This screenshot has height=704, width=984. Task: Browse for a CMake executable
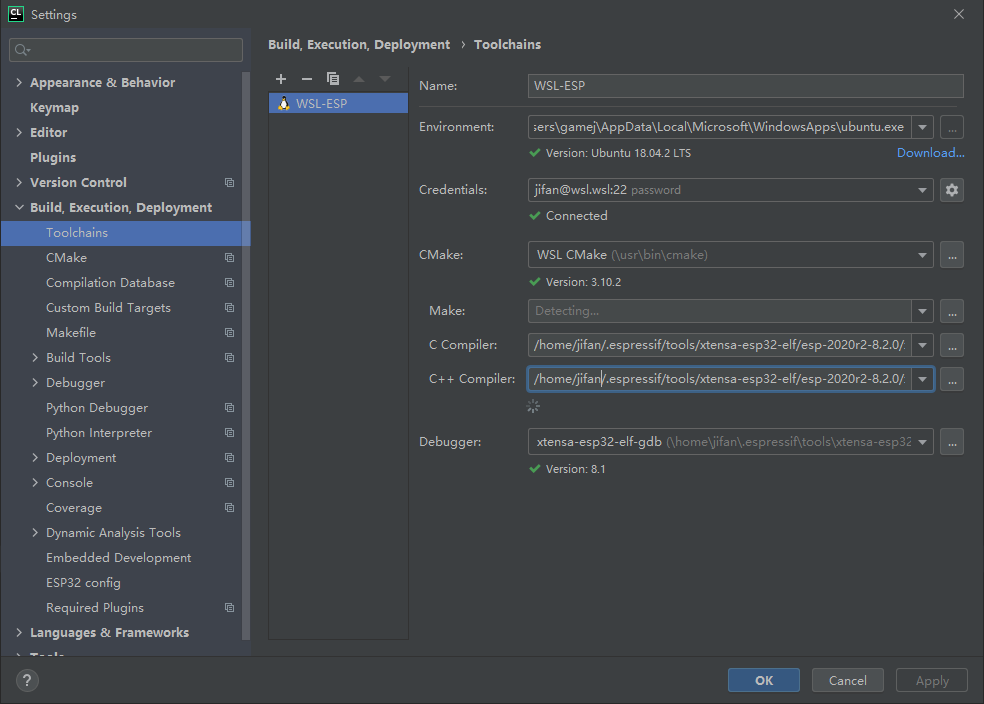coord(951,254)
